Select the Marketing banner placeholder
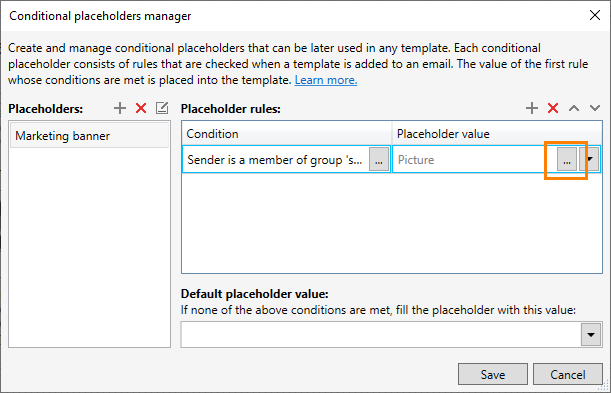The width and height of the screenshot is (611, 393). [89, 136]
